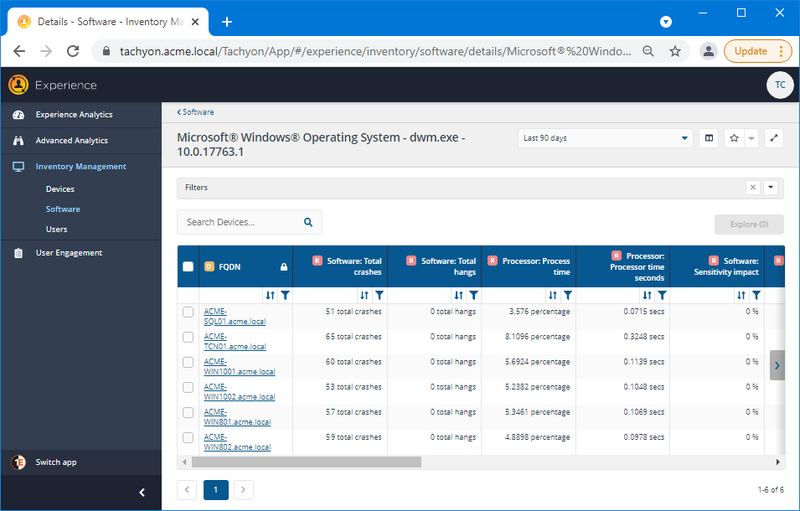Click the scrollbar right arrow under table
The height and width of the screenshot is (511, 800).
pyautogui.click(x=778, y=462)
